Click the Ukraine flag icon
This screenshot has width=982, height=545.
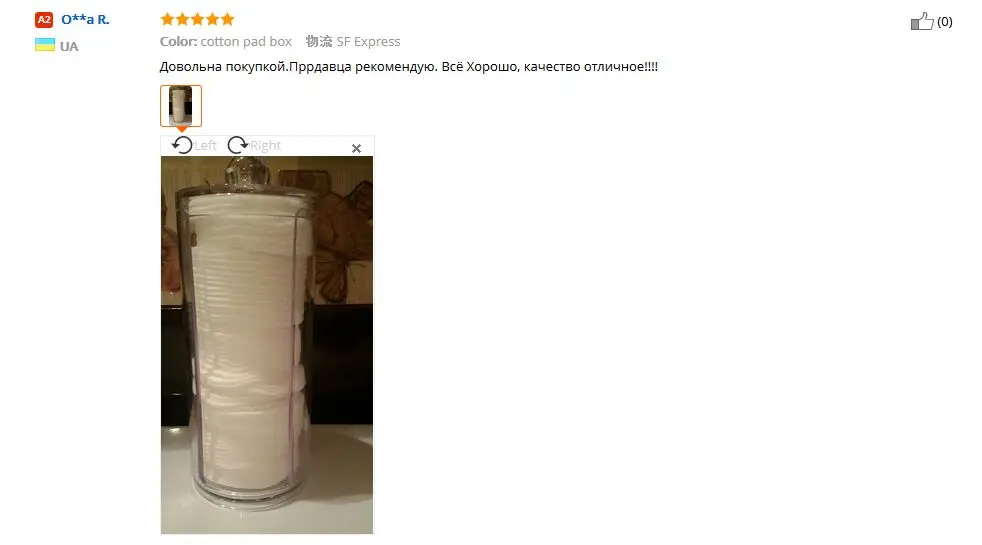coord(44,45)
